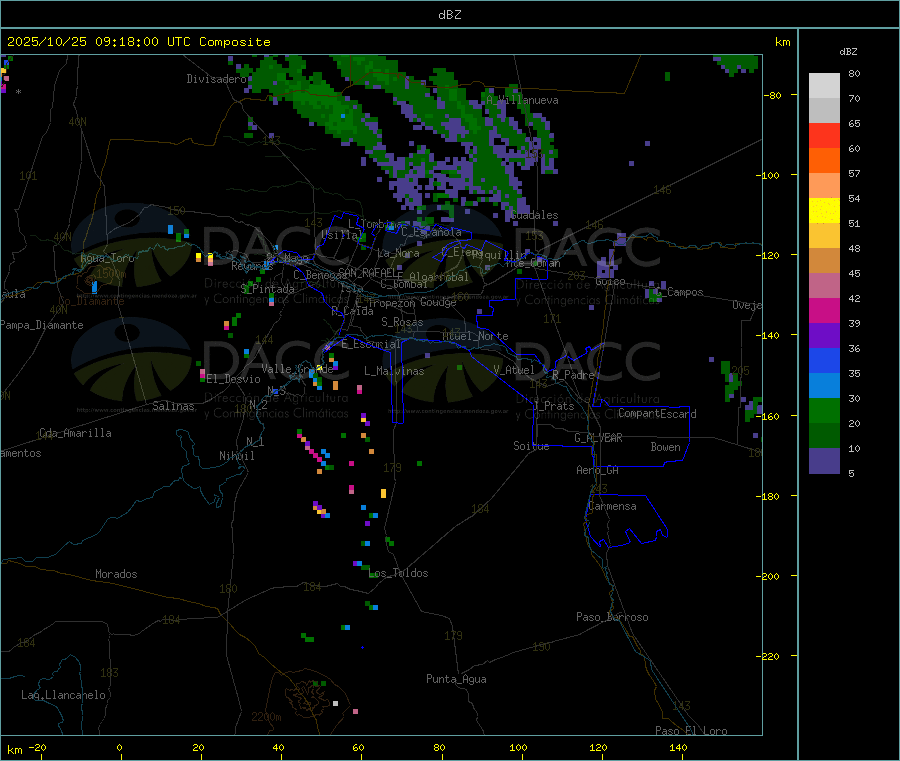This screenshot has width=900, height=761.
Task: Click the L_Malvinas place label
Action: pos(394,371)
